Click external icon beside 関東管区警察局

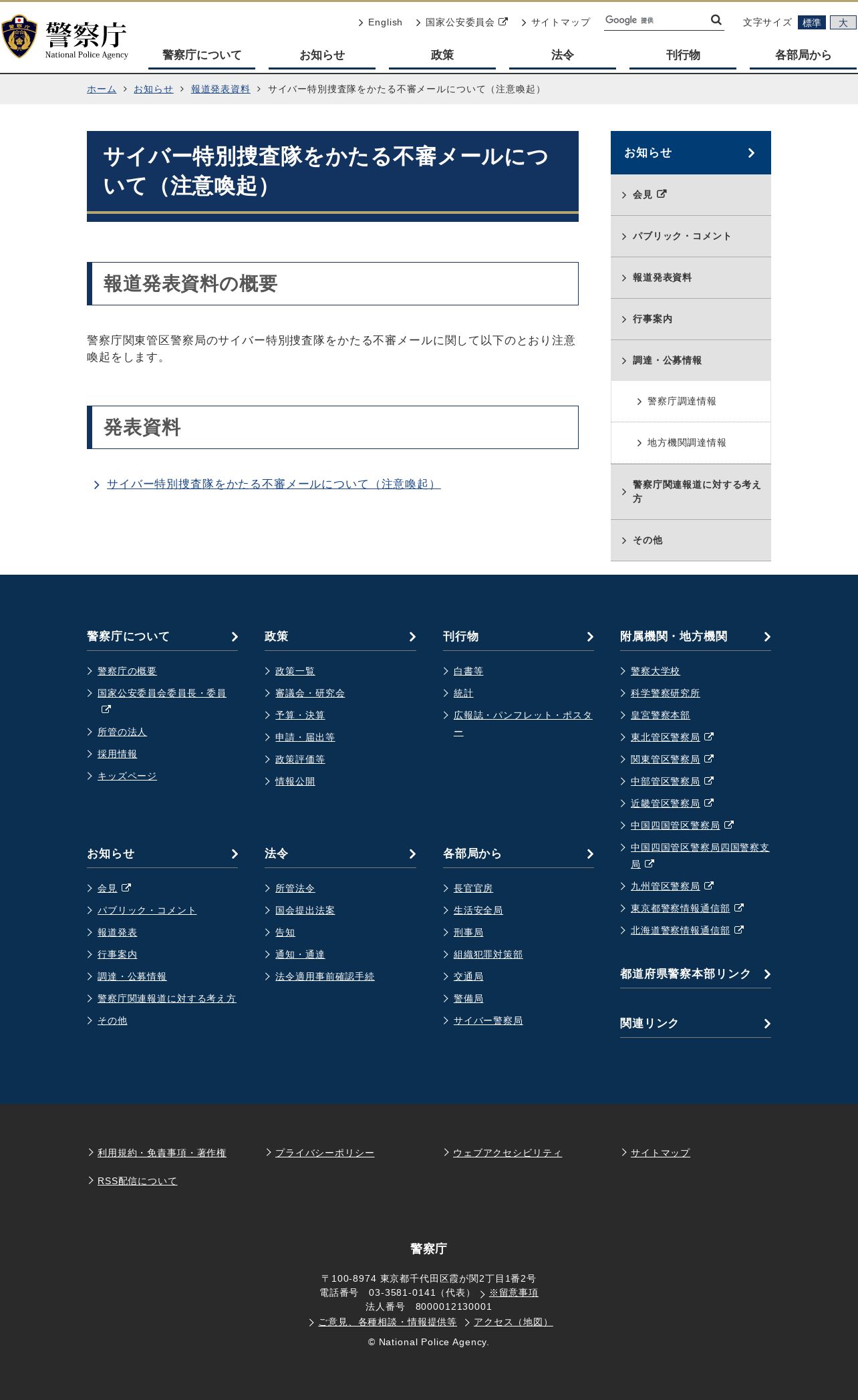click(x=709, y=758)
